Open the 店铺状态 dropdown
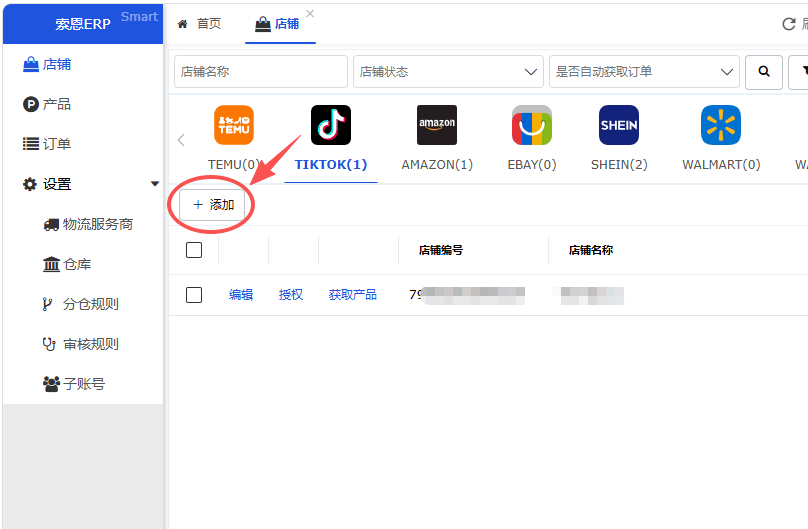 pyautogui.click(x=448, y=72)
